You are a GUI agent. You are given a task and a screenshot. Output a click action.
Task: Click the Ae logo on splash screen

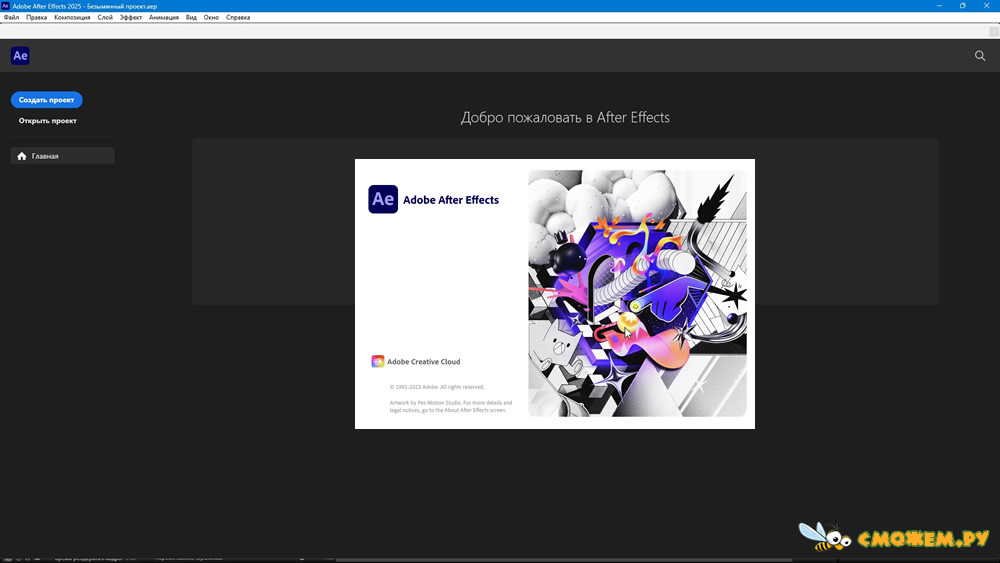point(383,199)
